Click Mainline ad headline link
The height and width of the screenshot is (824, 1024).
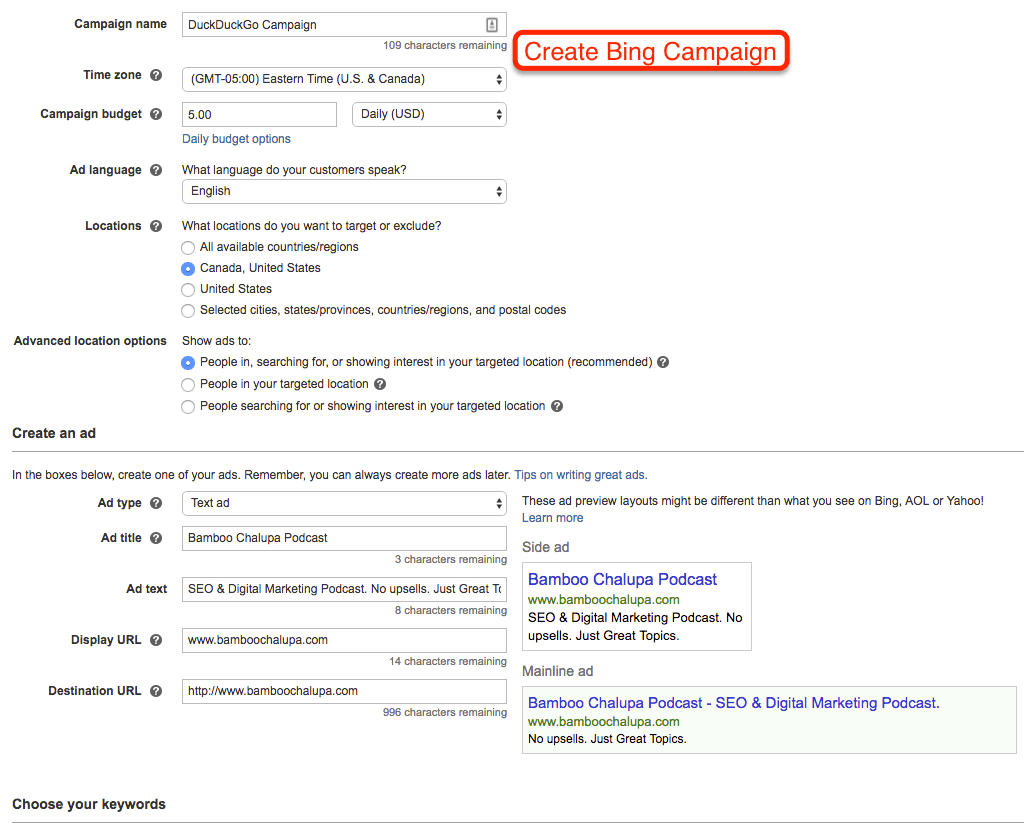733,703
